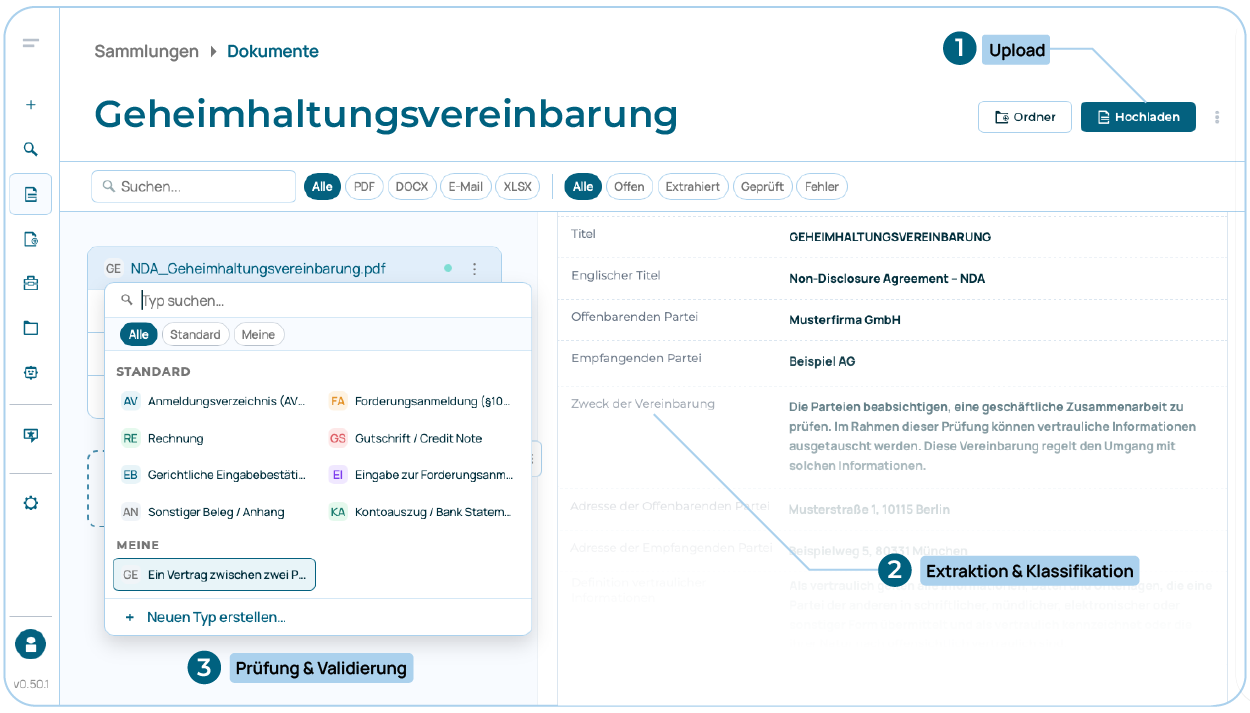Click the Non-Disclosure Agreement – NDA value
The image size is (1250, 713).
[887, 278]
